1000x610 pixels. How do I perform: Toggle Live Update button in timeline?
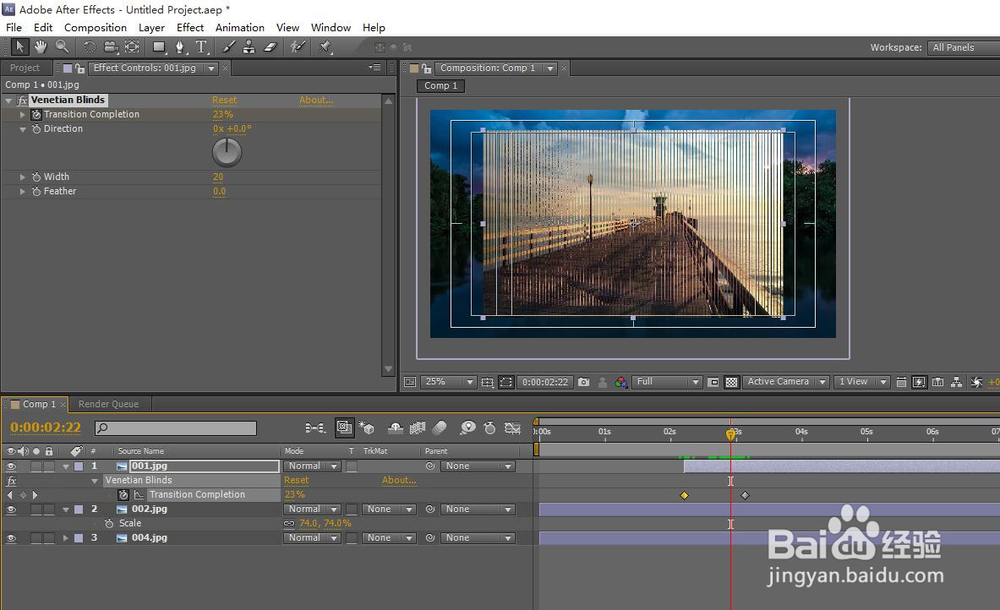click(x=344, y=428)
